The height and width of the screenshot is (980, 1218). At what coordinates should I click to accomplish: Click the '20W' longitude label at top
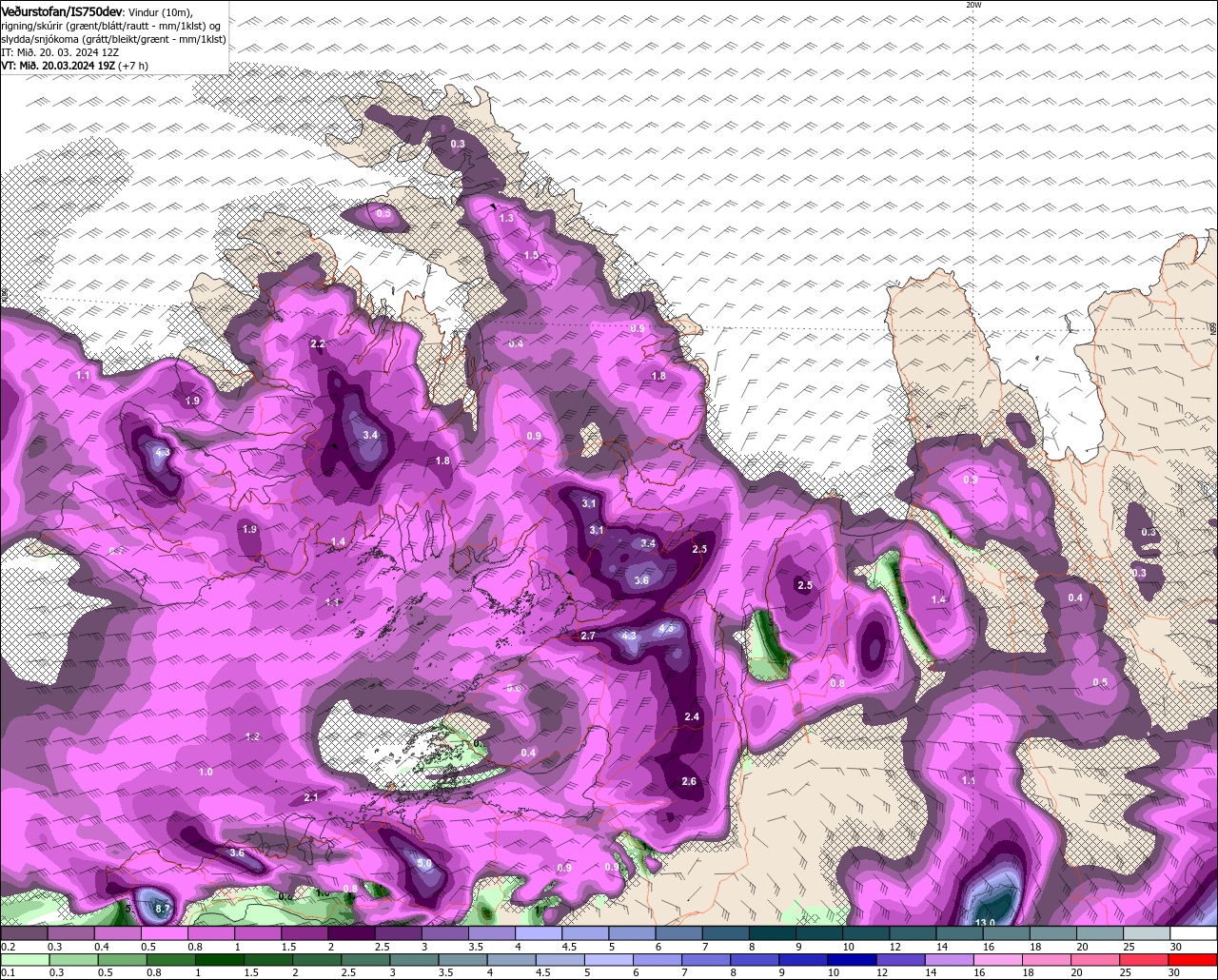click(x=972, y=5)
